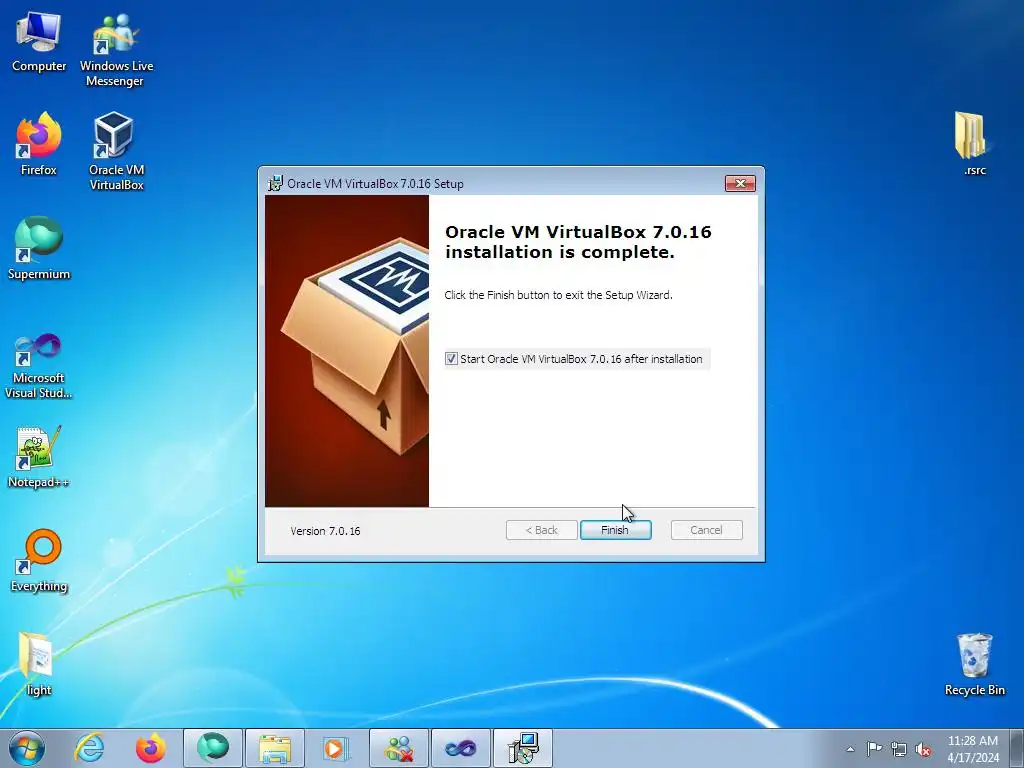Launch Internet Explorer from the taskbar
Viewport: 1024px width, 768px height.
(x=89, y=748)
